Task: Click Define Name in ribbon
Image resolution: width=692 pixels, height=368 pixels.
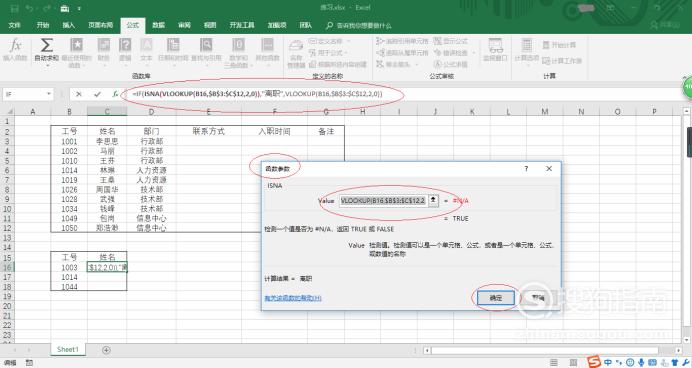Action: (329, 41)
